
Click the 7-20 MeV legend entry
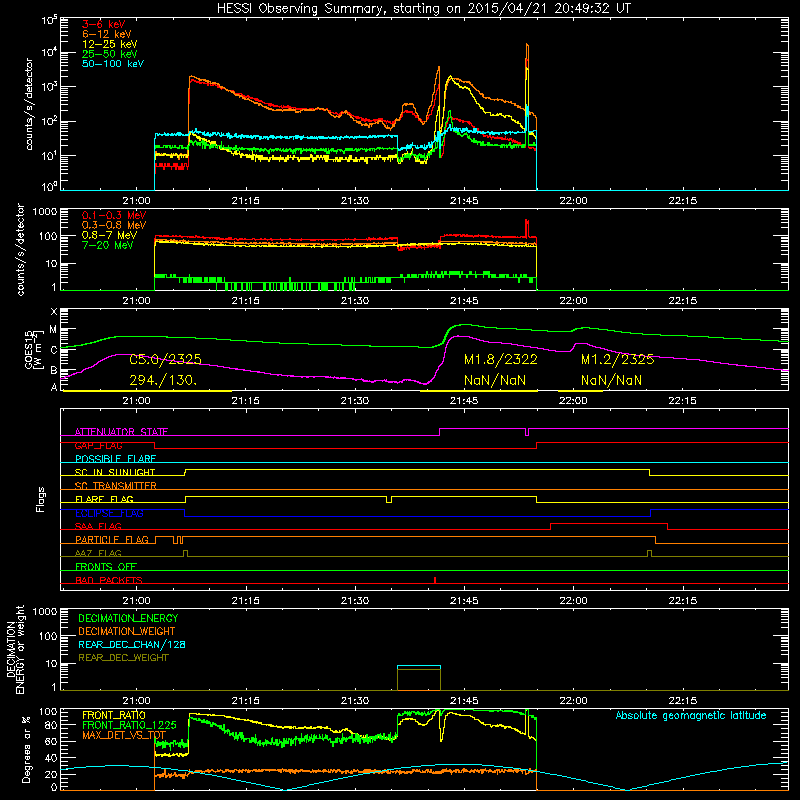click(108, 245)
